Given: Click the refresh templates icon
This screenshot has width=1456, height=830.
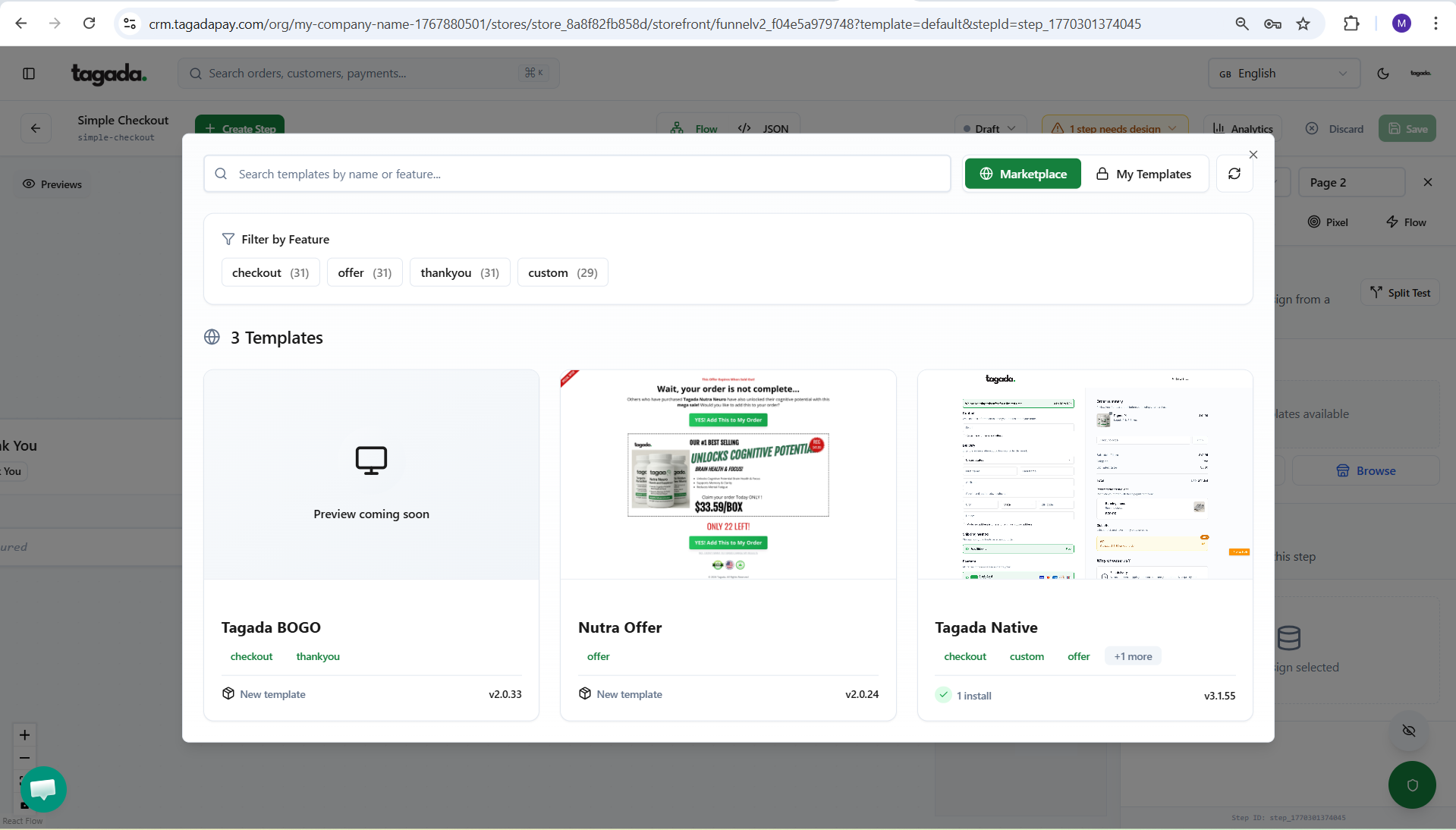Looking at the screenshot, I should tap(1234, 174).
